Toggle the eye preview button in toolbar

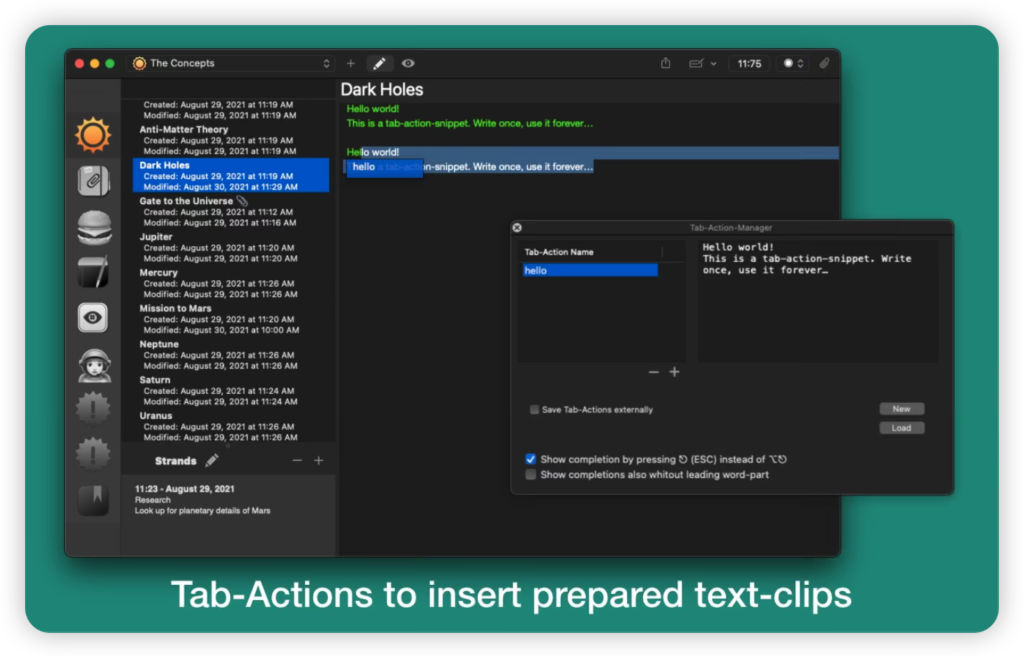pyautogui.click(x=408, y=63)
